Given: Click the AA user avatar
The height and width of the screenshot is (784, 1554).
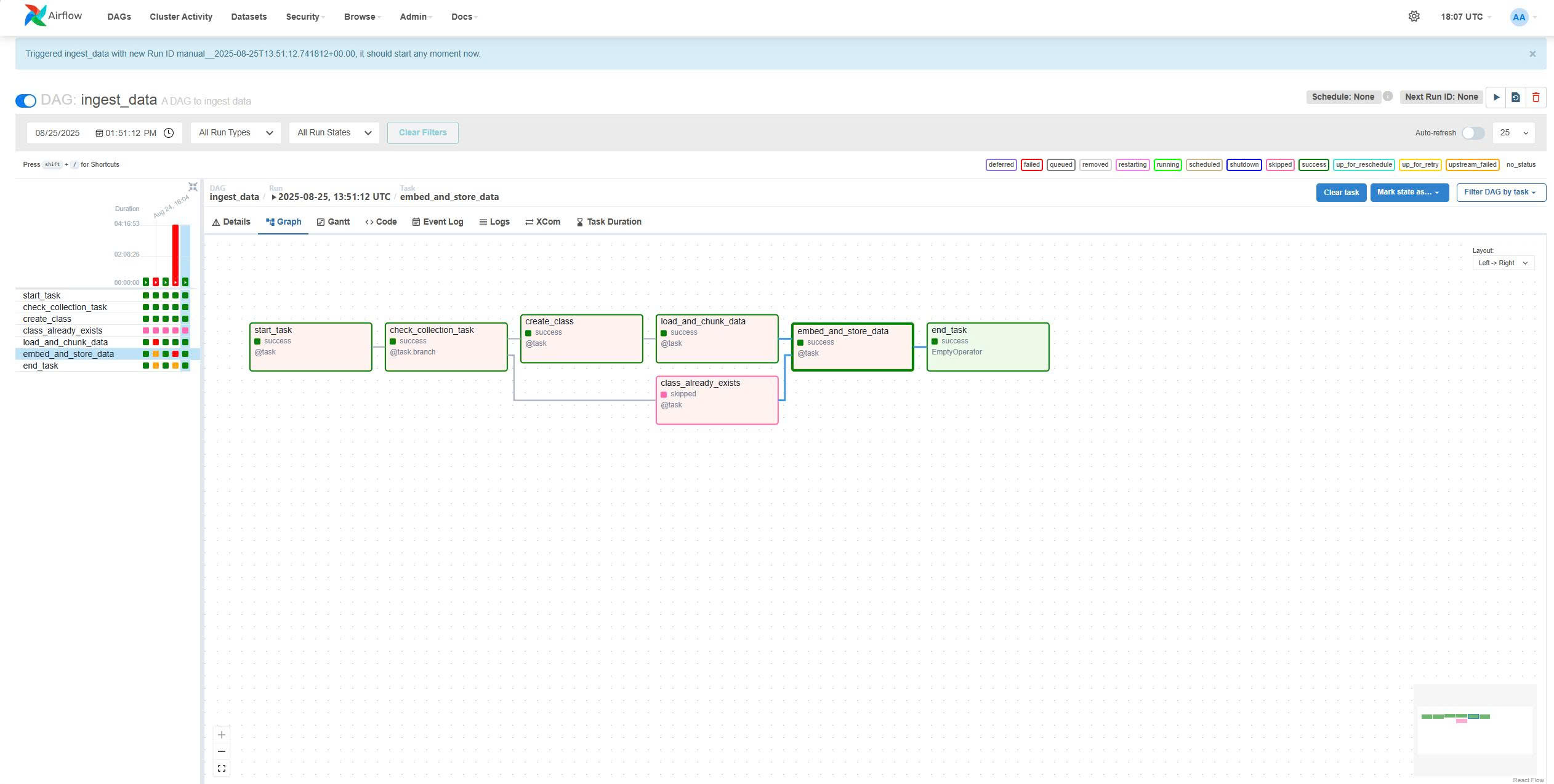Looking at the screenshot, I should point(1519,17).
